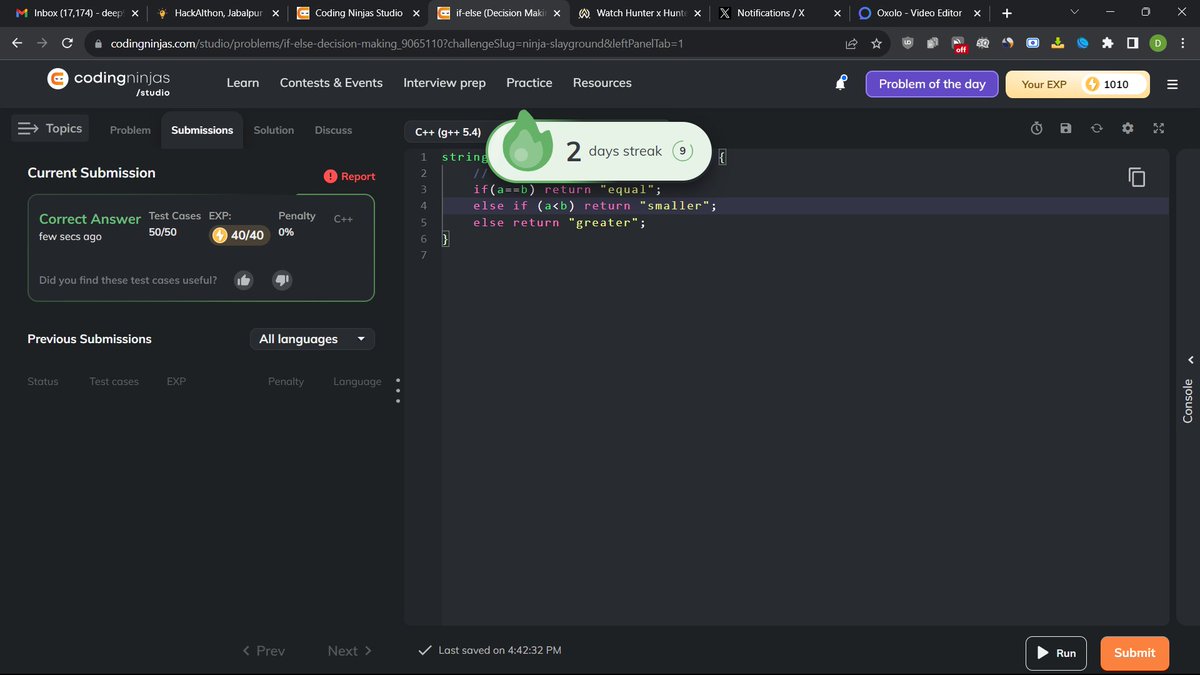Expand the Console side panel

click(1188, 390)
